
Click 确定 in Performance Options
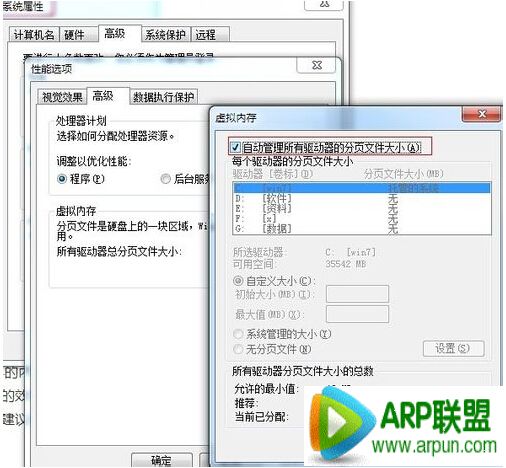[x=162, y=460]
